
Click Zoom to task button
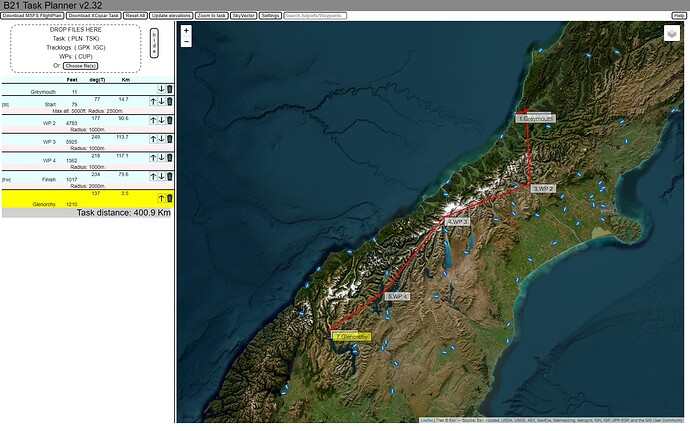pos(212,15)
